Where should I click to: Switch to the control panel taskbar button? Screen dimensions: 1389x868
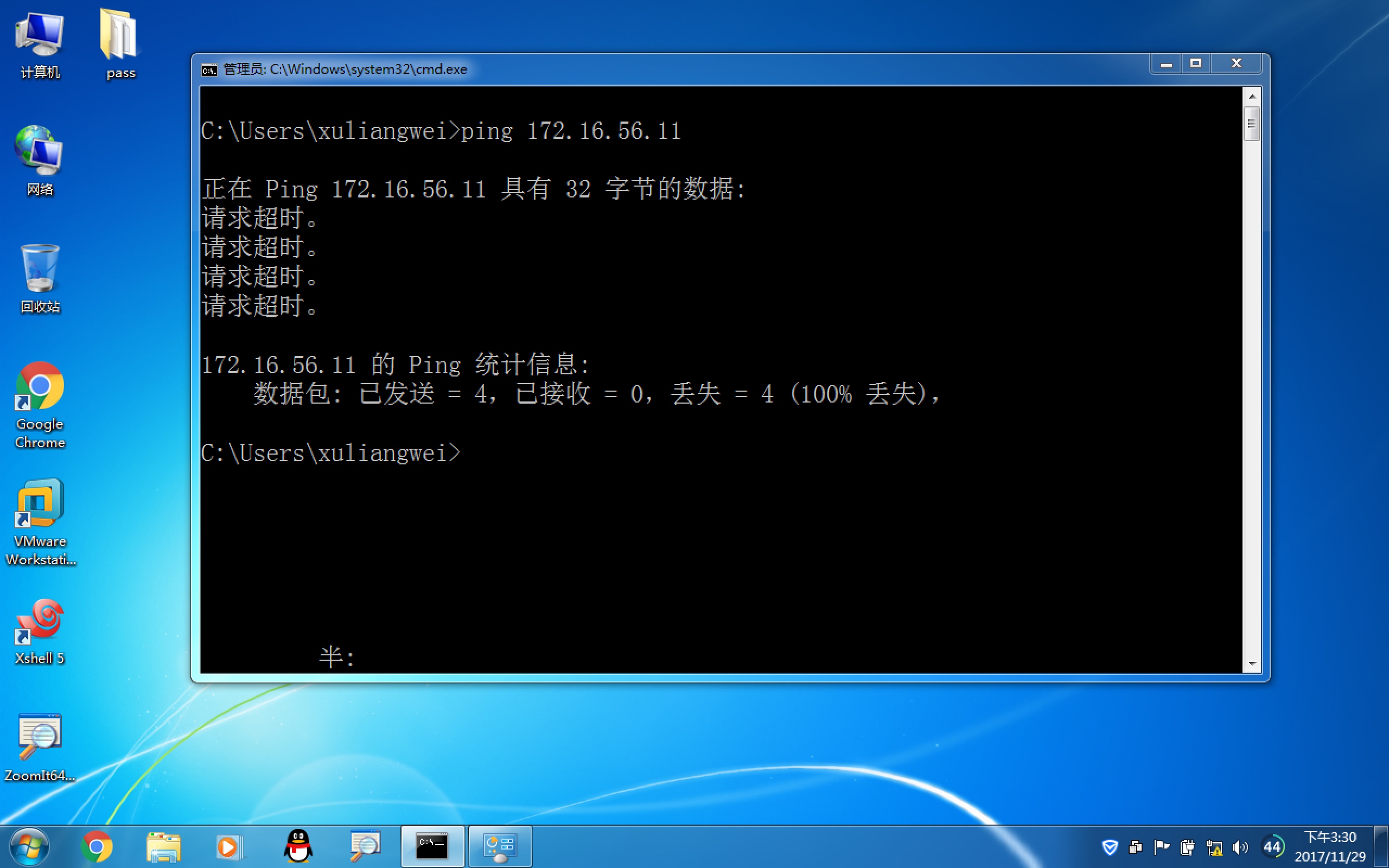tap(500, 846)
